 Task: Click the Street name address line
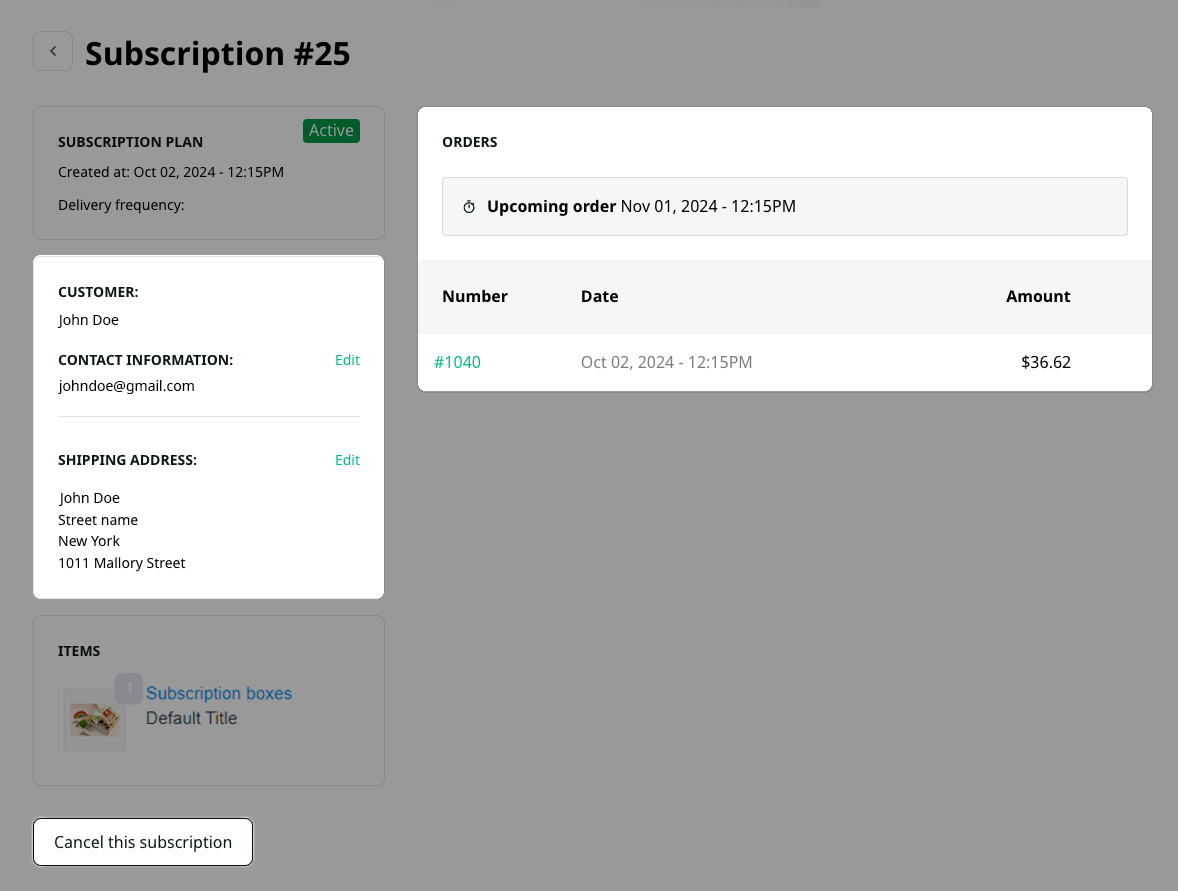(x=98, y=520)
